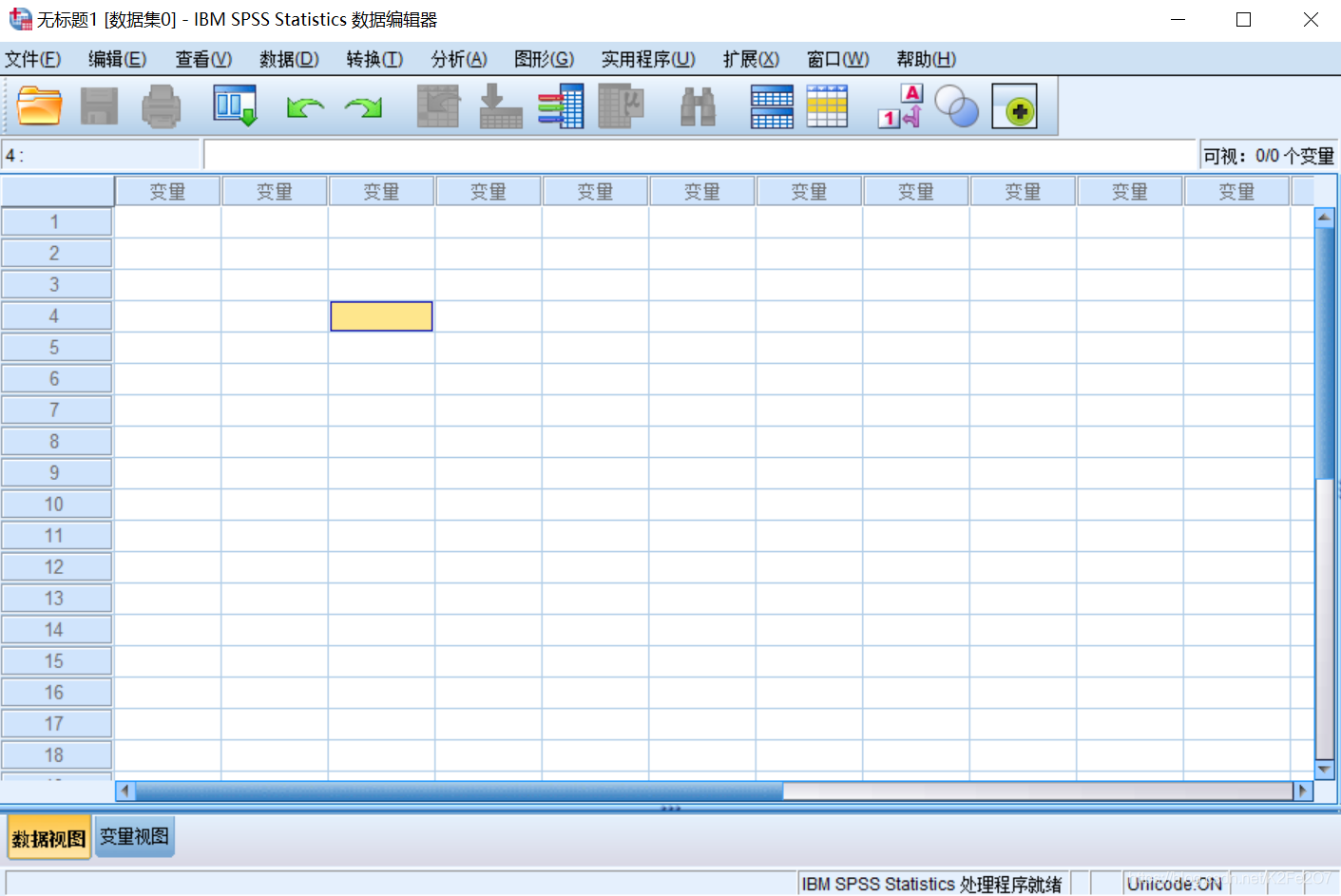Click the Save floppy disk icon
Image resolution: width=1341 pixels, height=896 pixels.
tap(99, 106)
